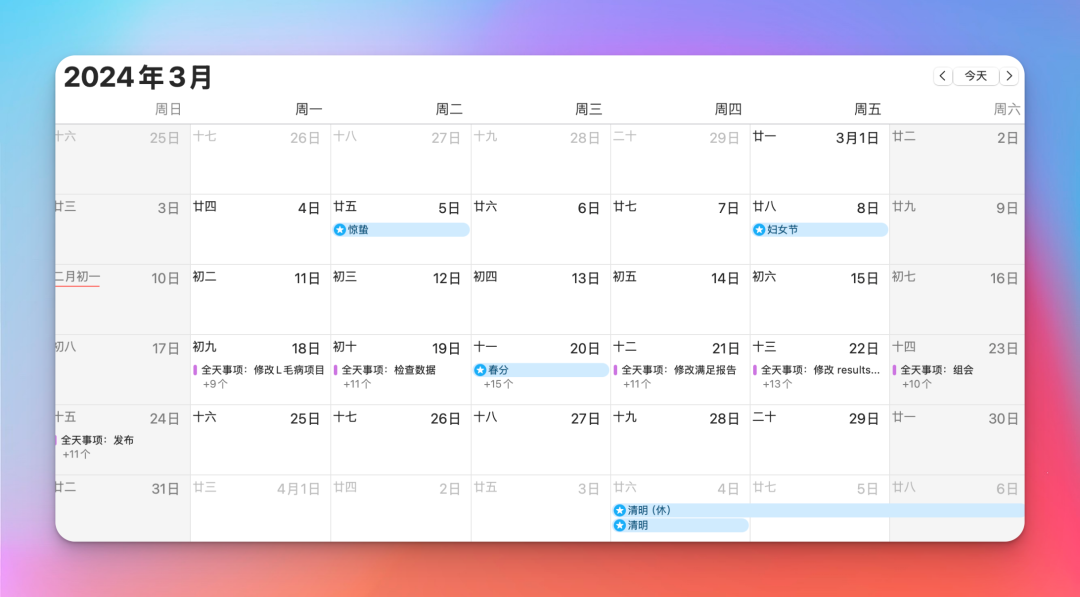Click the star icon on the 妇女节 event
The image size is (1080, 597).
tap(760, 230)
